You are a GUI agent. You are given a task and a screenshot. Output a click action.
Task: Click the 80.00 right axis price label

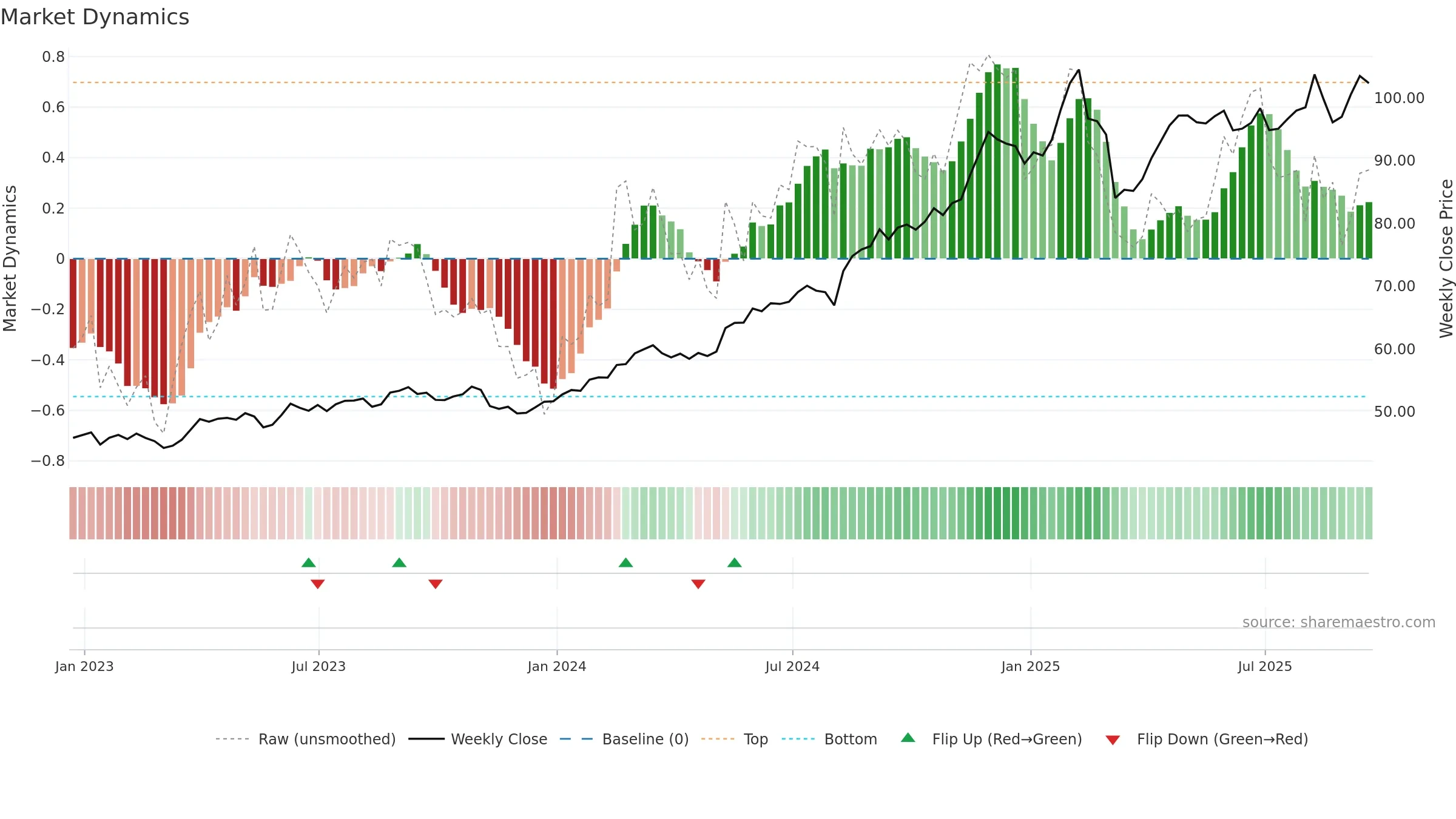point(1395,223)
